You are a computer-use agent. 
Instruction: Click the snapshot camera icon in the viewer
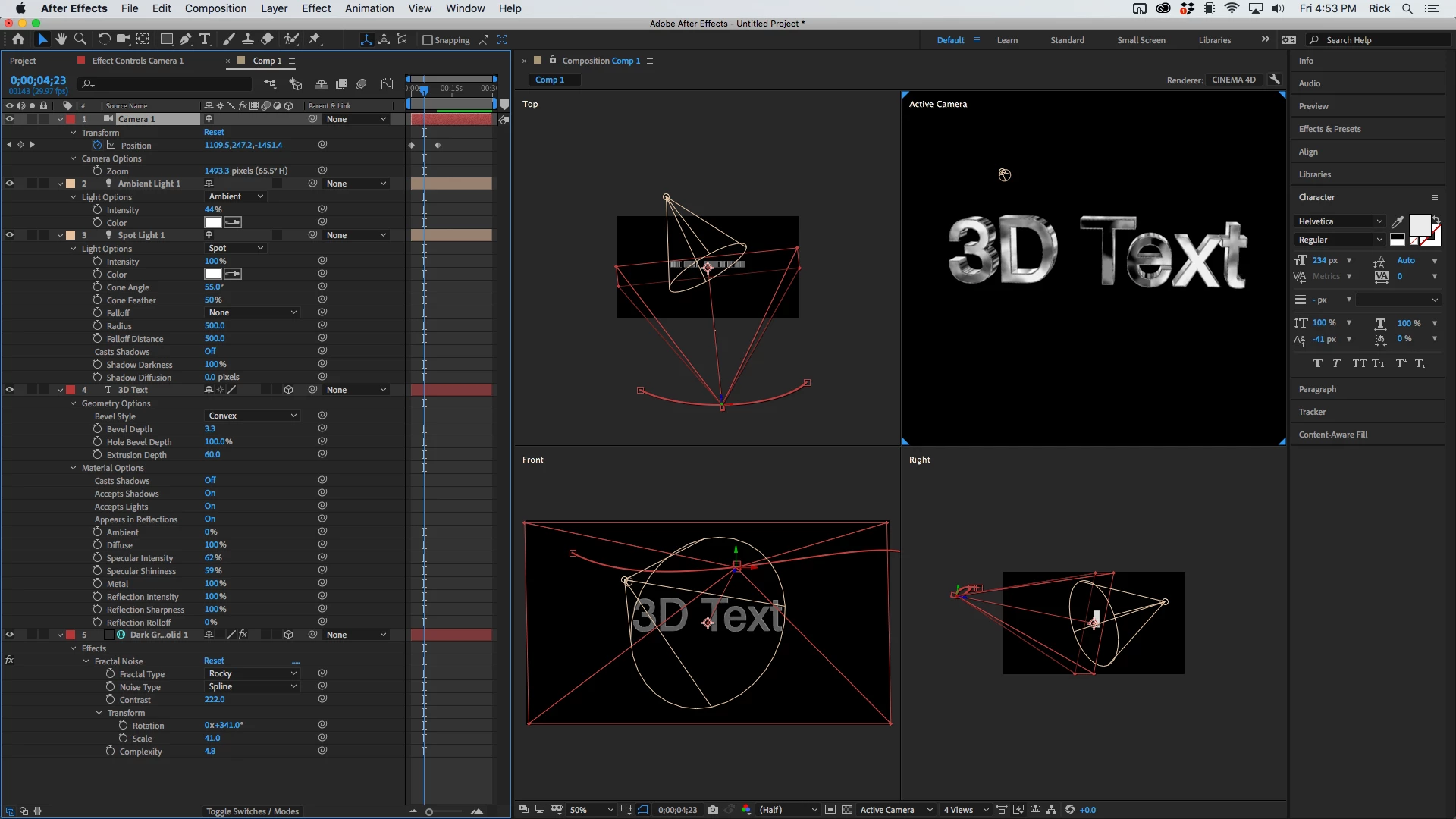(712, 810)
